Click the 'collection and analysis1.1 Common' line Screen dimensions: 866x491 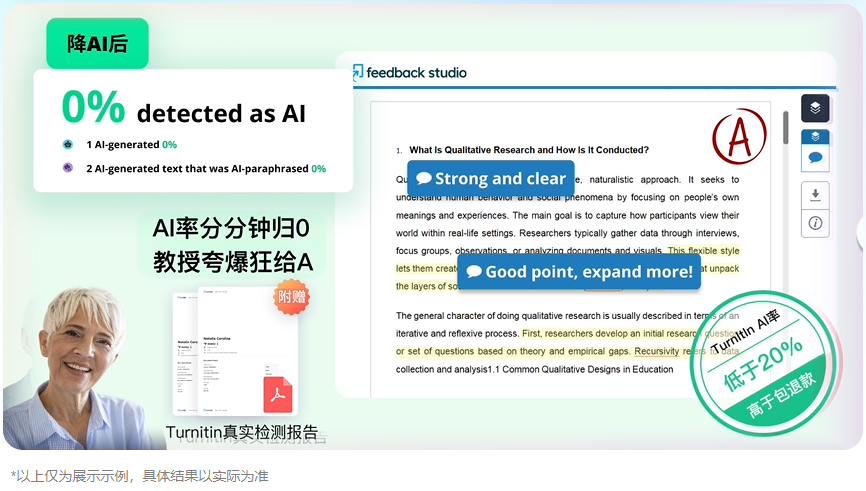[x=534, y=369]
